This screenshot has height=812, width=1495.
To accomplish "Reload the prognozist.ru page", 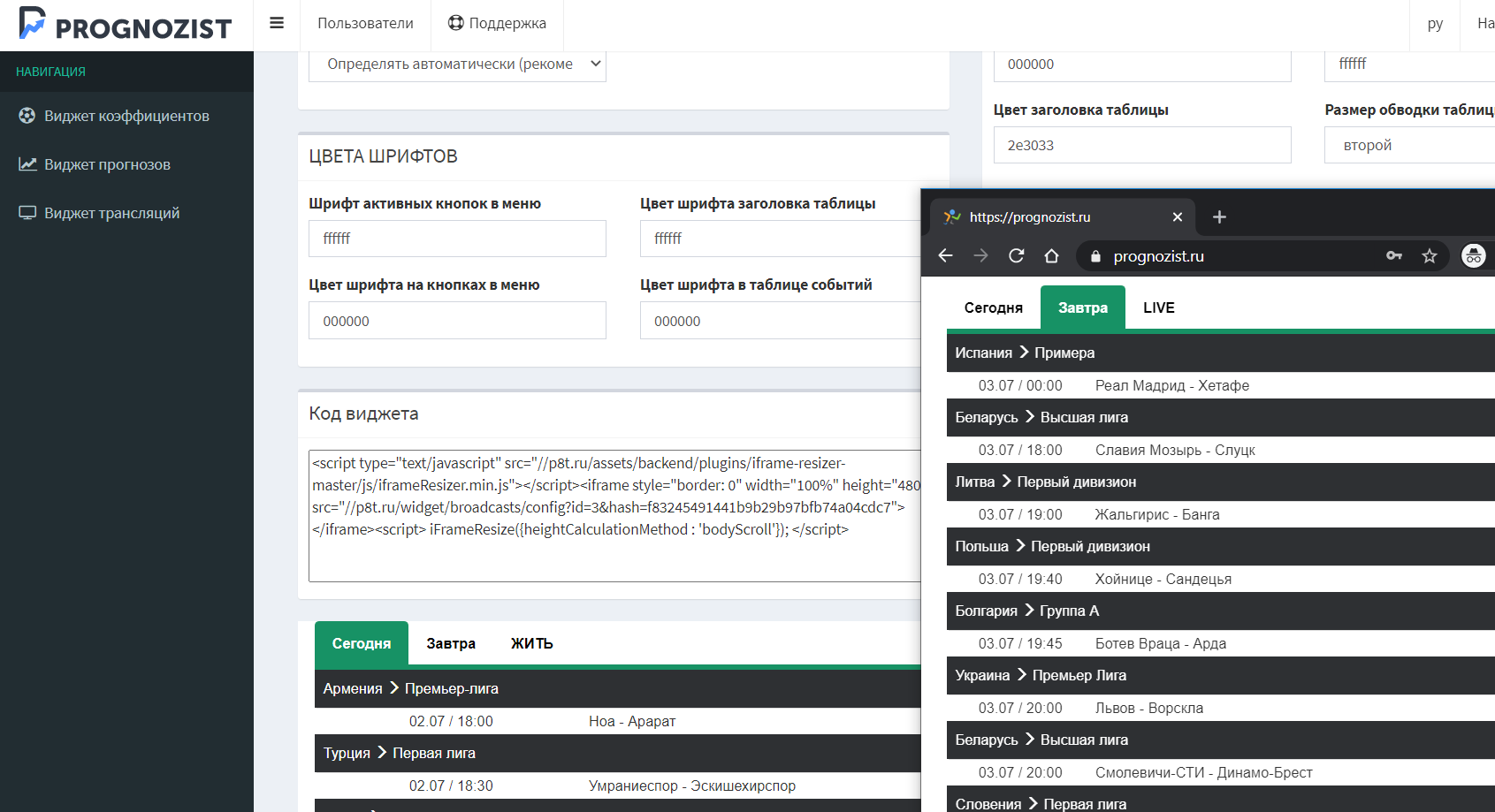I will click(1017, 255).
